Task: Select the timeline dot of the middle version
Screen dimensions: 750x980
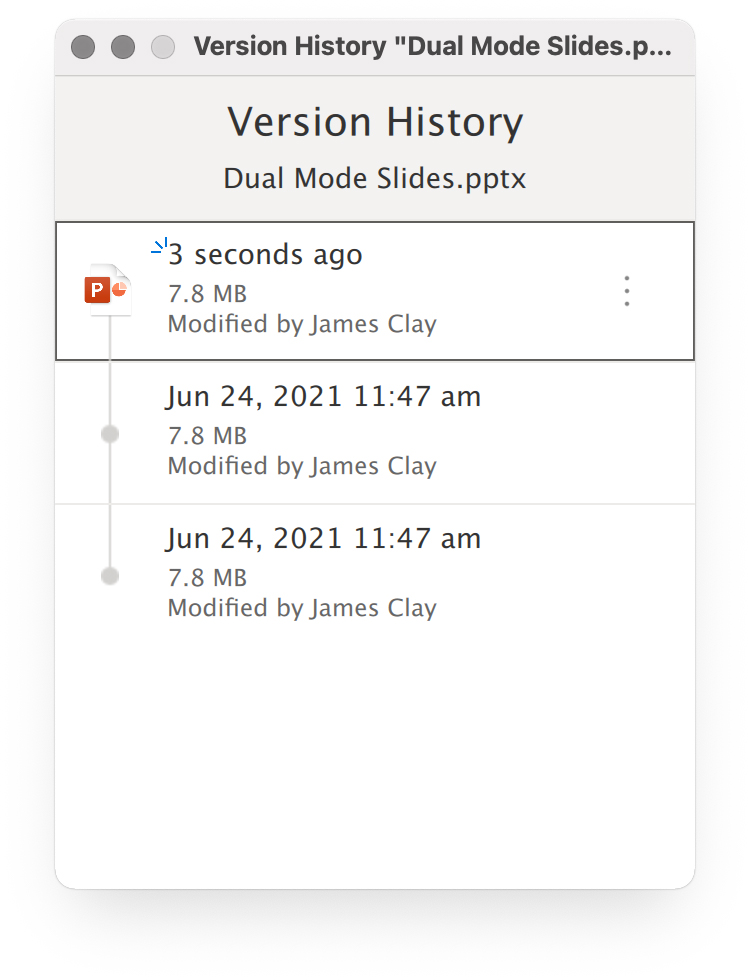Action: 110,434
